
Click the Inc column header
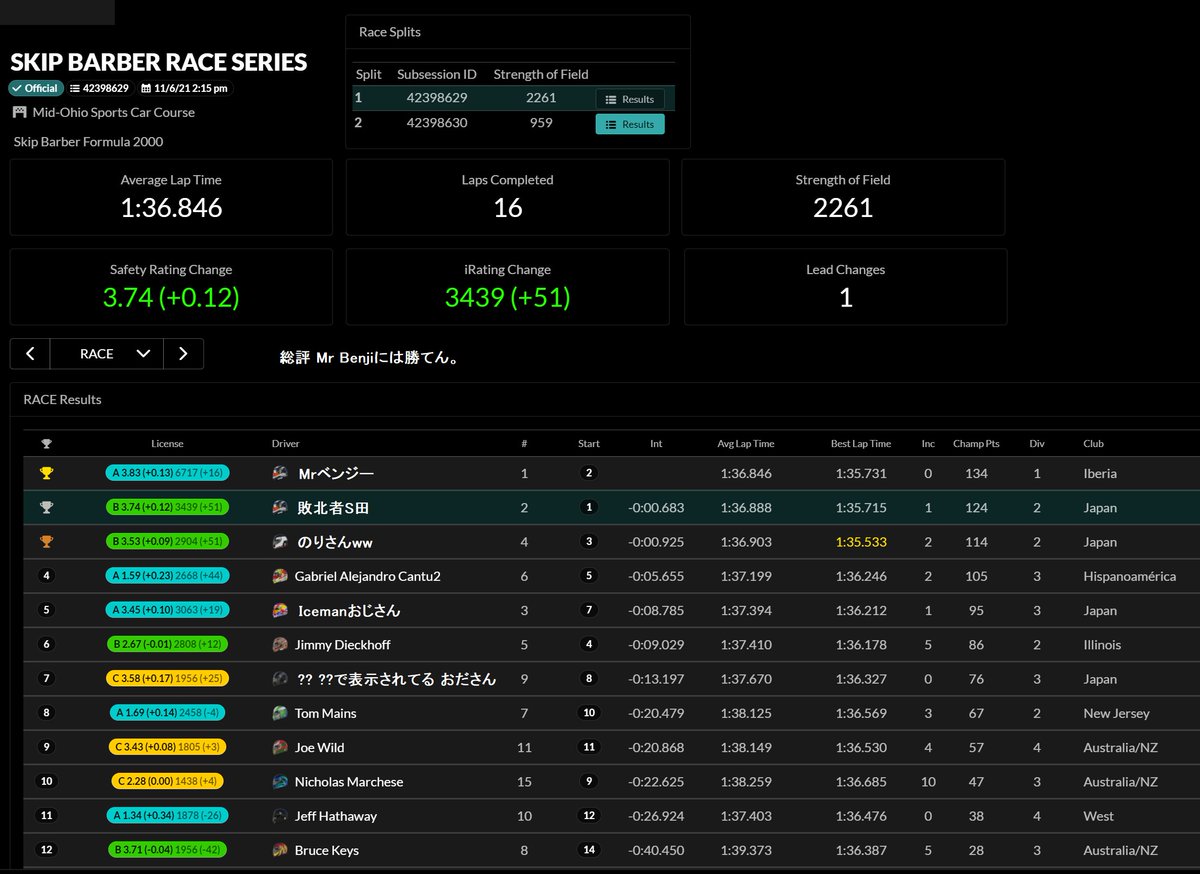pos(928,444)
